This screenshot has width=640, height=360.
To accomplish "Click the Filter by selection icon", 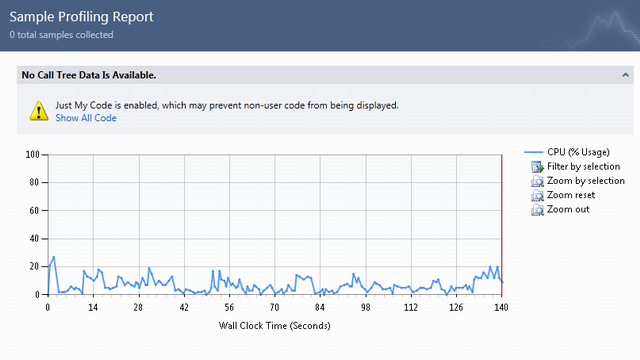I will 537,167.
